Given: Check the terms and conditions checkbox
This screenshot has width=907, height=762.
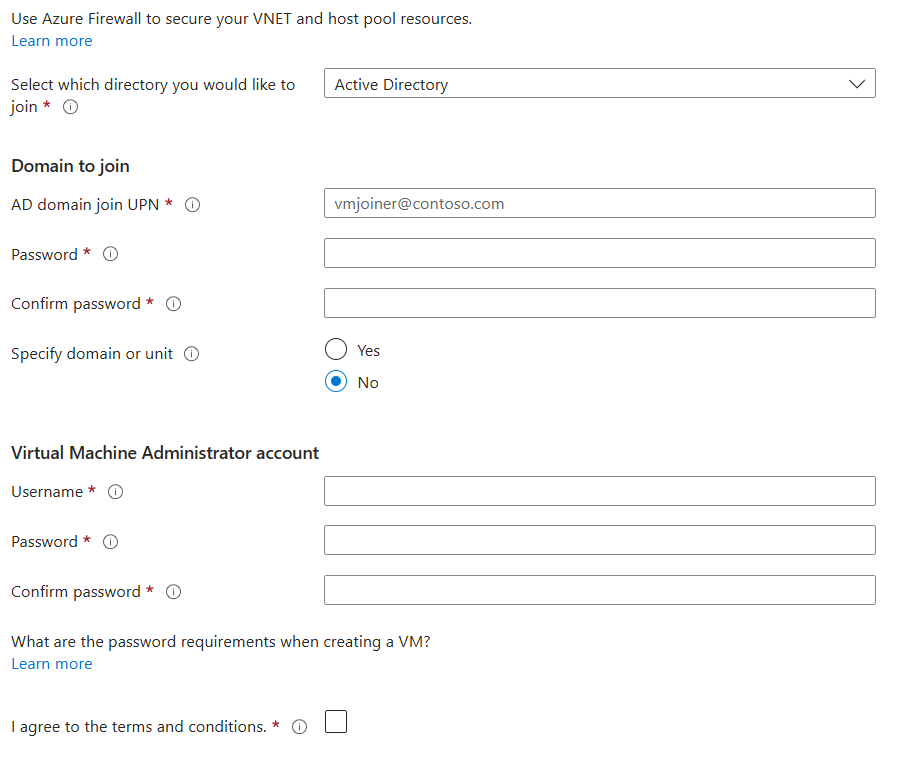Looking at the screenshot, I should point(336,722).
